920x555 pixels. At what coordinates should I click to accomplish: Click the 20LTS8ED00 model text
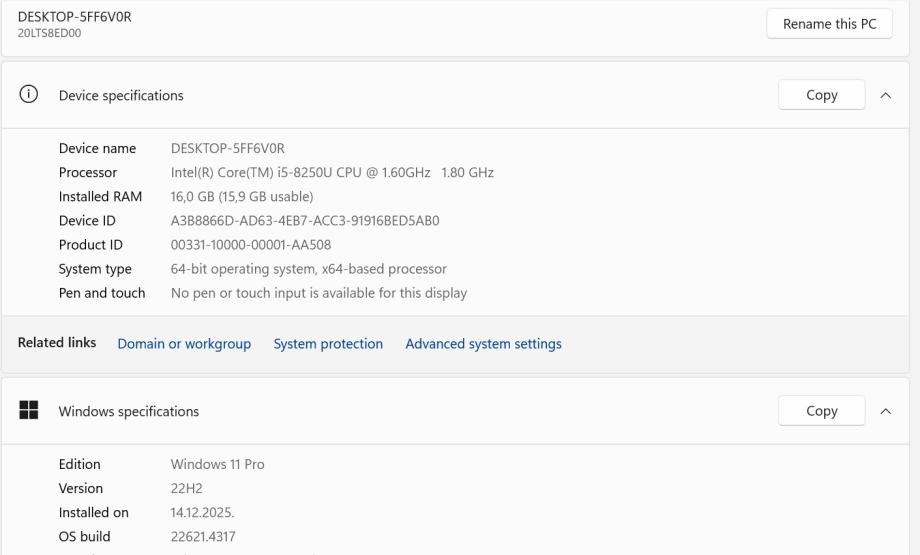coord(50,33)
